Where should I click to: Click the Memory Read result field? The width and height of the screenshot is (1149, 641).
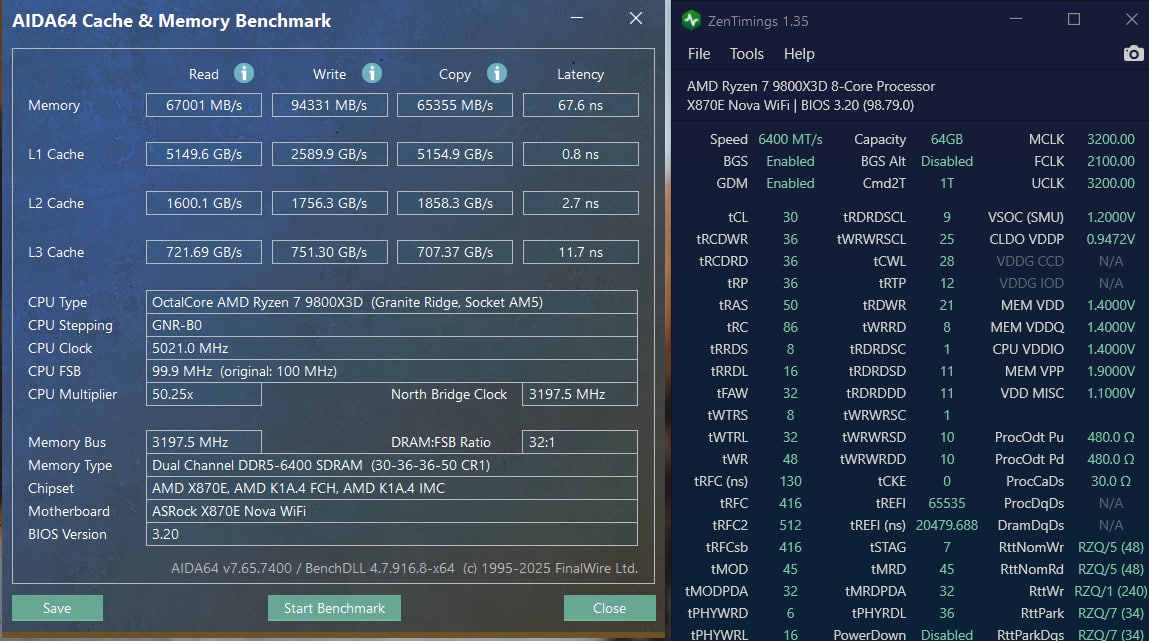(204, 105)
